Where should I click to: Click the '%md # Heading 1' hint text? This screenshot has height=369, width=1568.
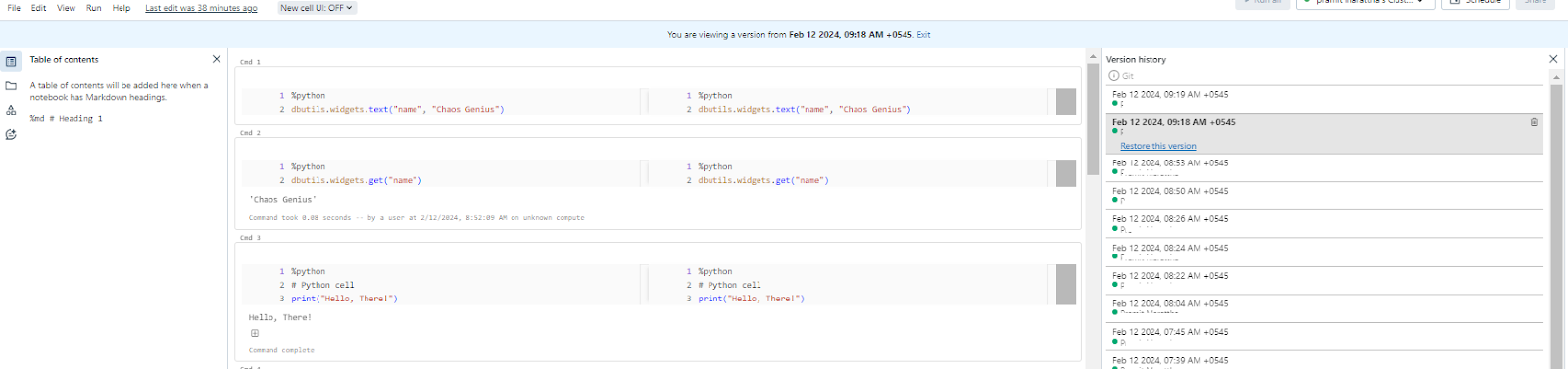tap(66, 119)
